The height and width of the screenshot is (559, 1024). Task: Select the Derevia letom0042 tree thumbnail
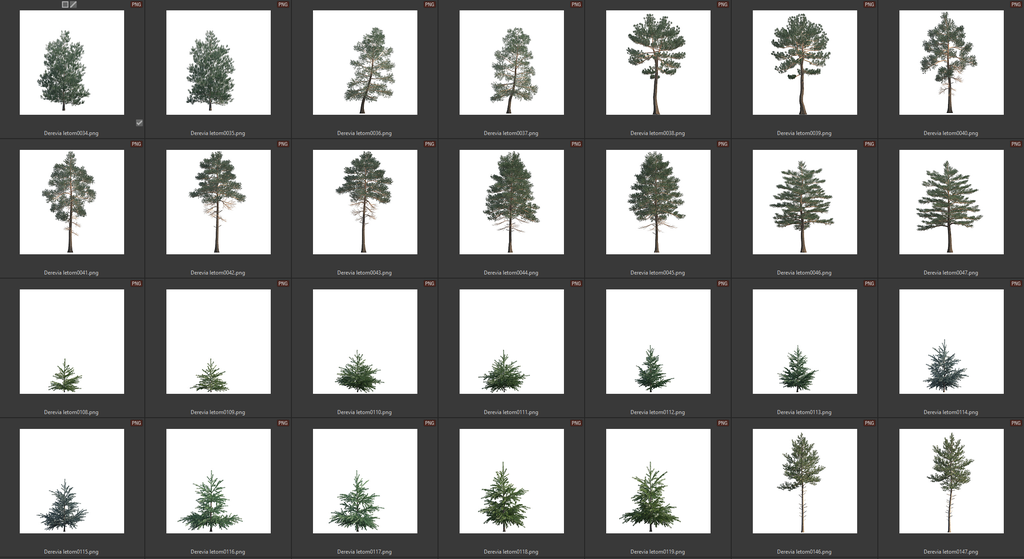[218, 201]
